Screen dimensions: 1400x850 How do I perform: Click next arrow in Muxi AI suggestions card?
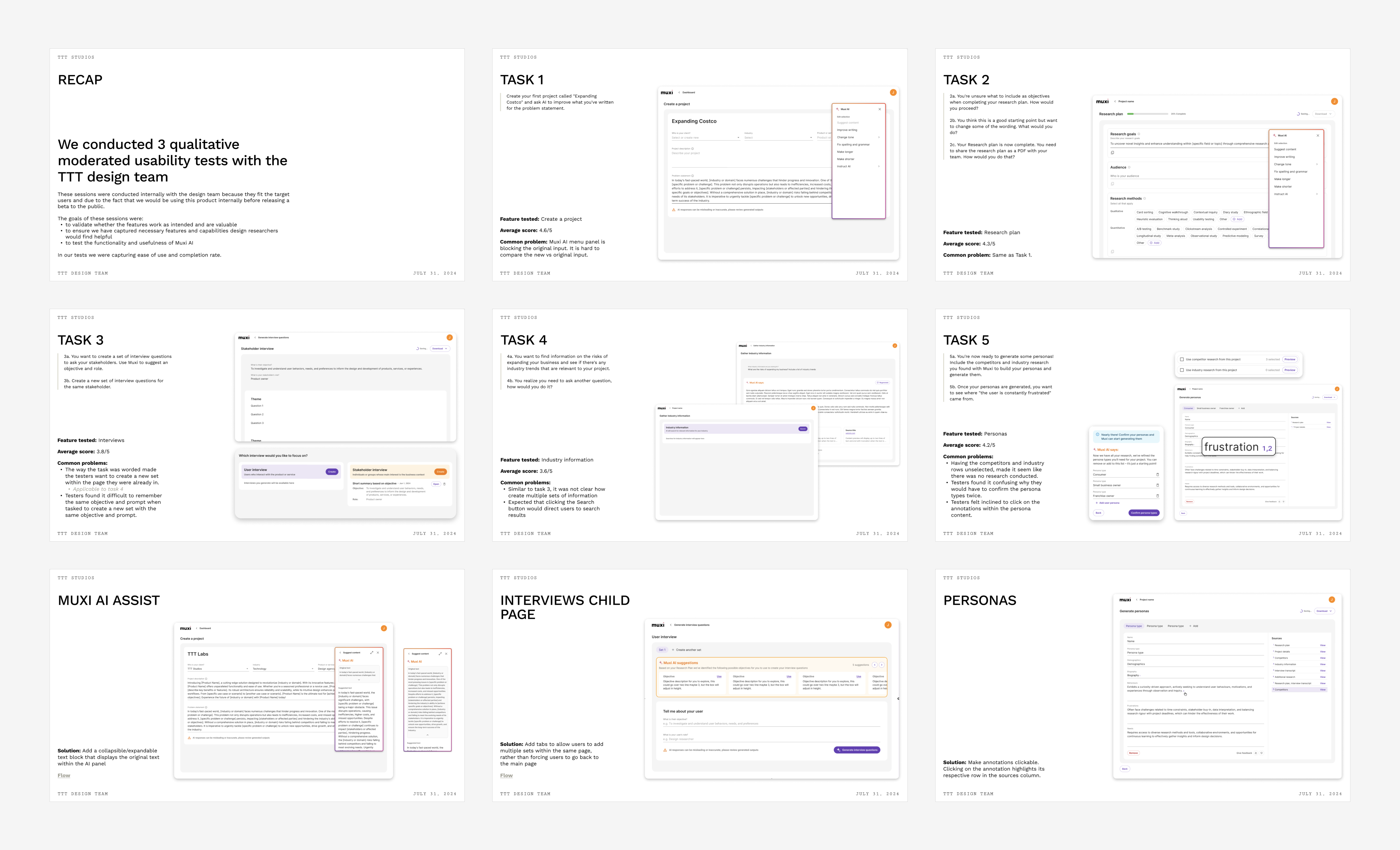[x=881, y=665]
